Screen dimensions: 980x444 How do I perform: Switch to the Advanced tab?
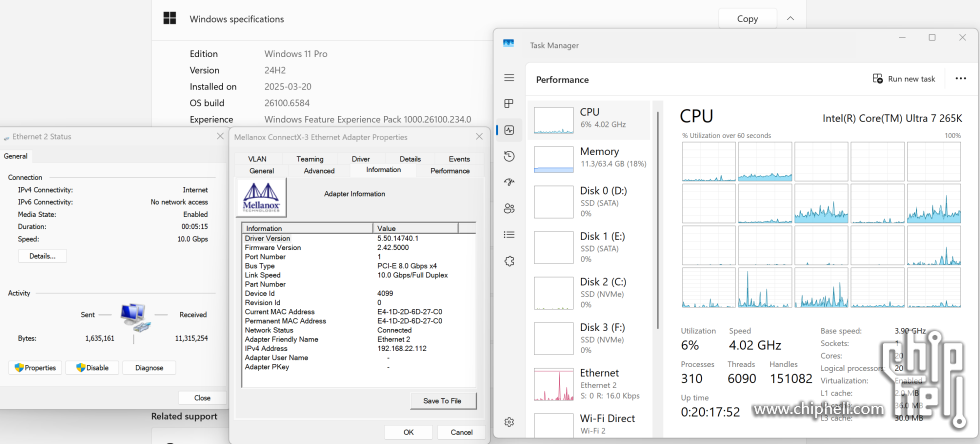pos(319,171)
